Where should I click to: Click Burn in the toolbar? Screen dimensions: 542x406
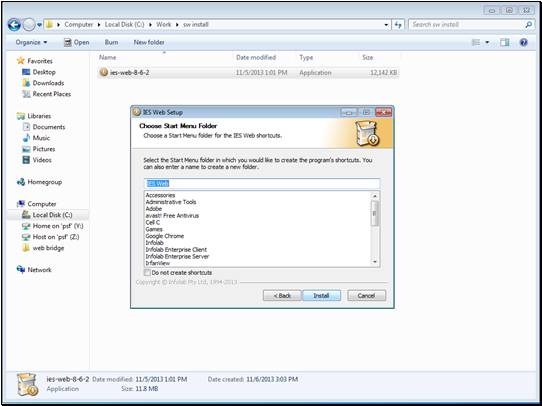[111, 42]
